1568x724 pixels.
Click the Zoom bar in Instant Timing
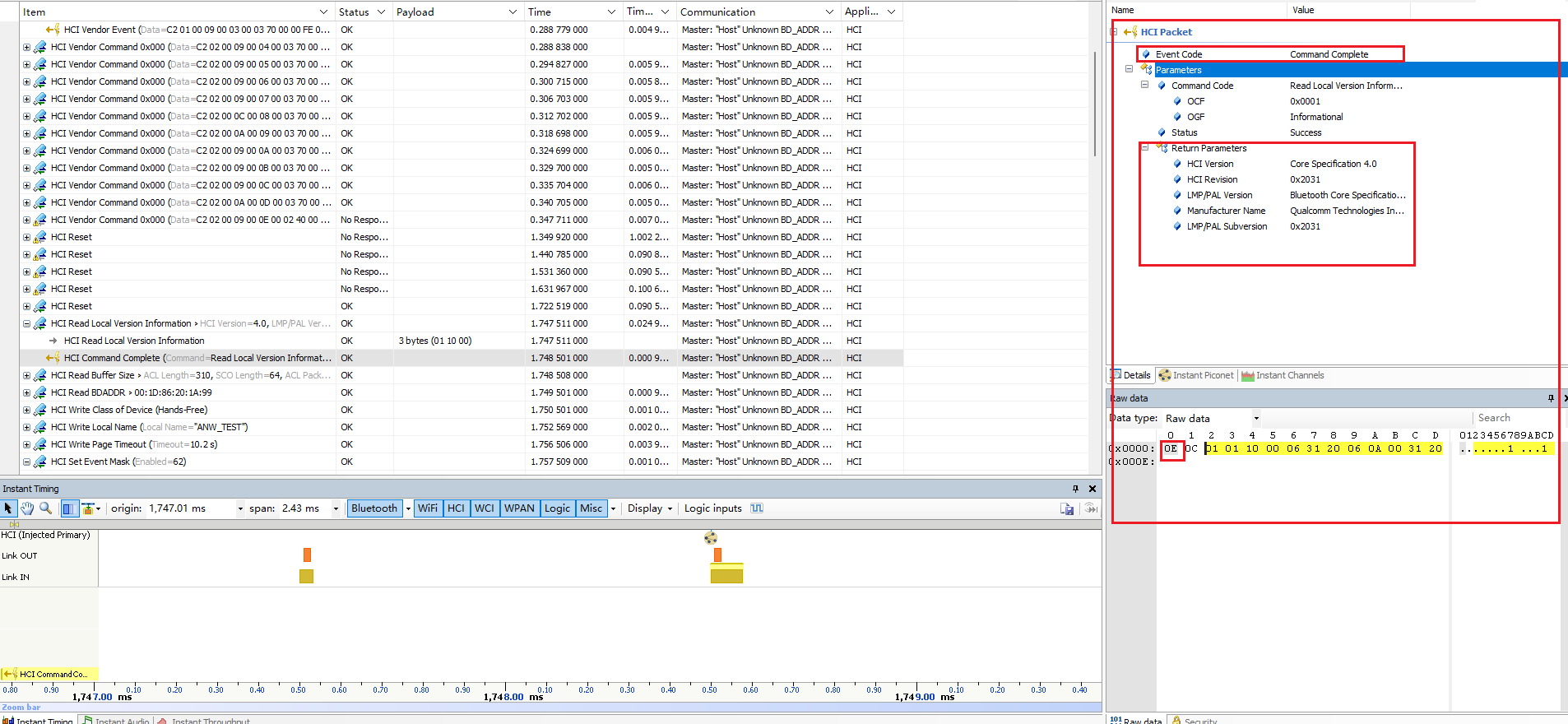pos(551,707)
